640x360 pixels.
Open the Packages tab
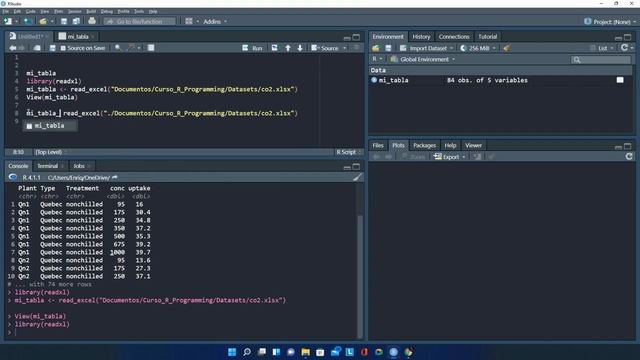click(x=424, y=146)
